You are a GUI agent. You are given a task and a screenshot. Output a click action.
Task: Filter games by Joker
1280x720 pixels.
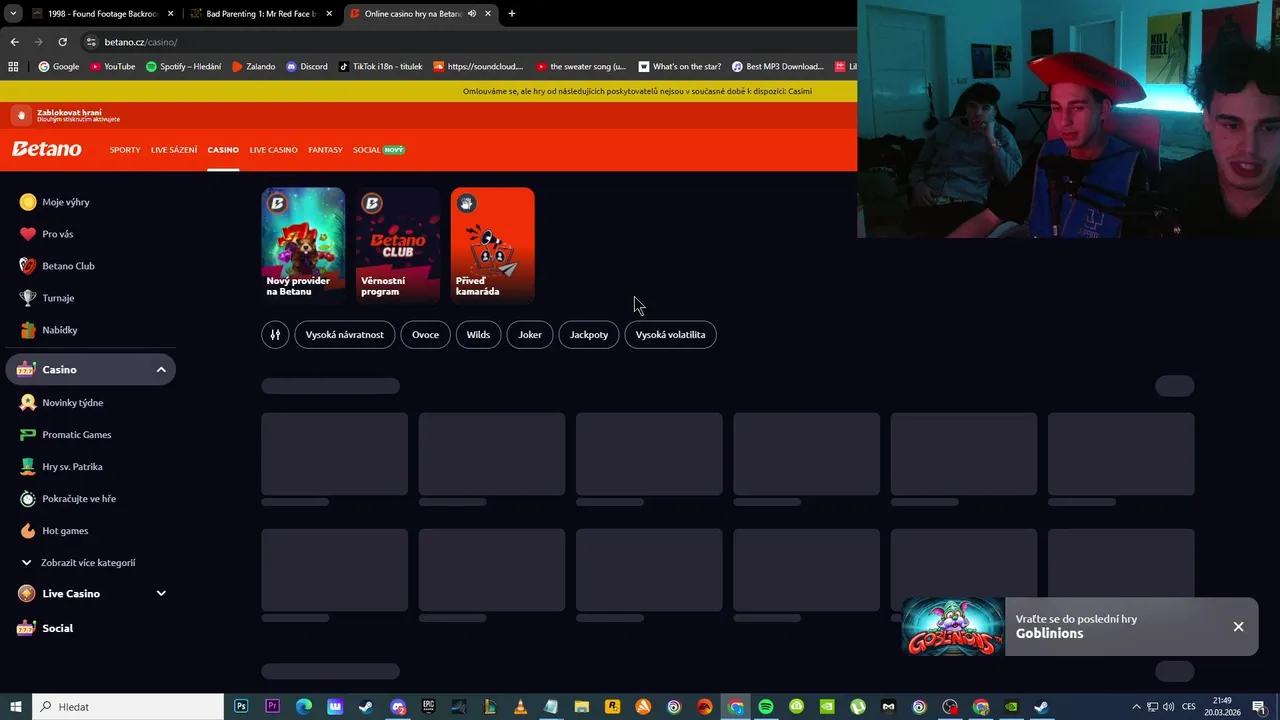click(x=530, y=335)
